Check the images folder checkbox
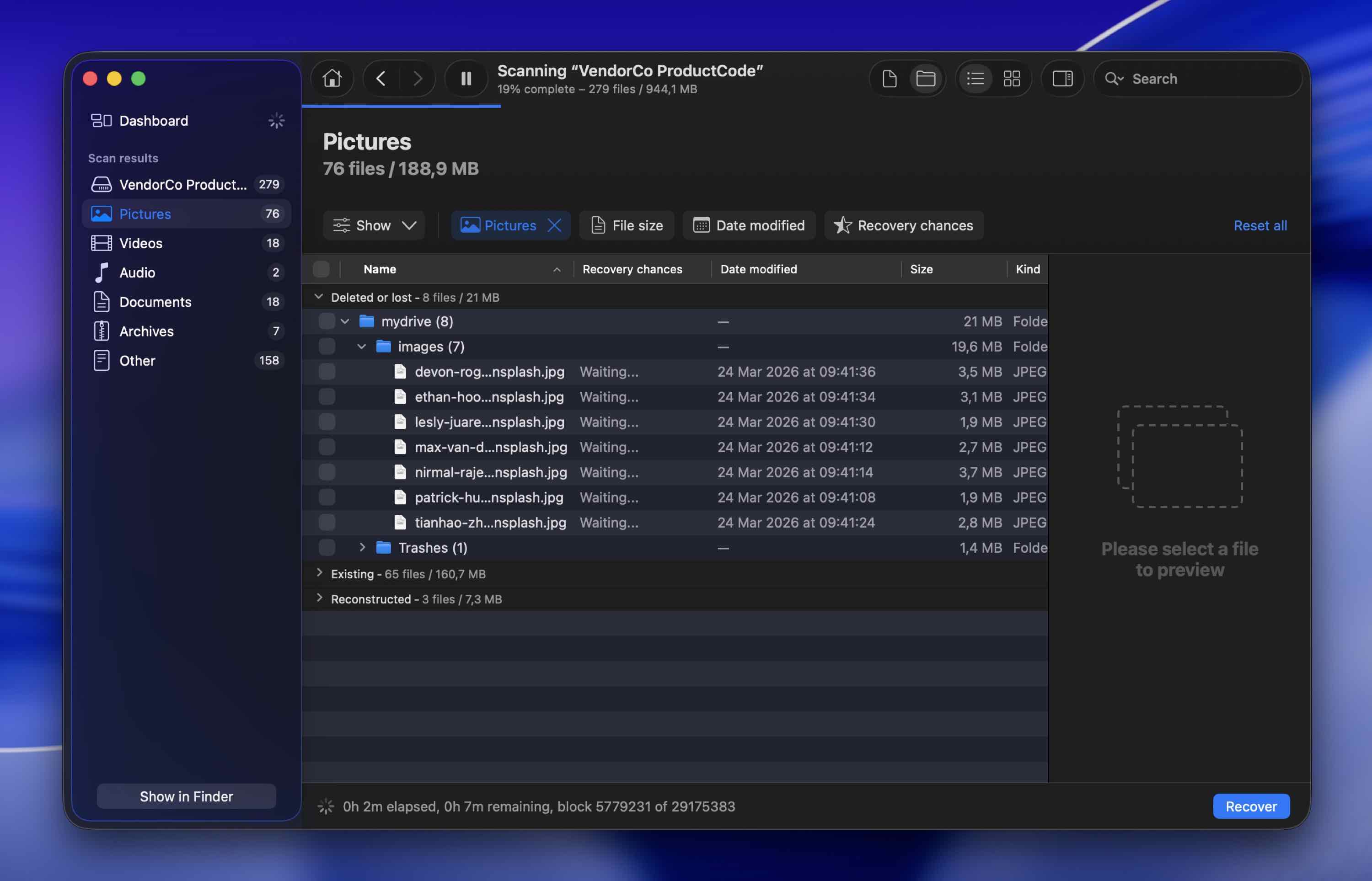The width and height of the screenshot is (1372, 881). pyautogui.click(x=327, y=347)
